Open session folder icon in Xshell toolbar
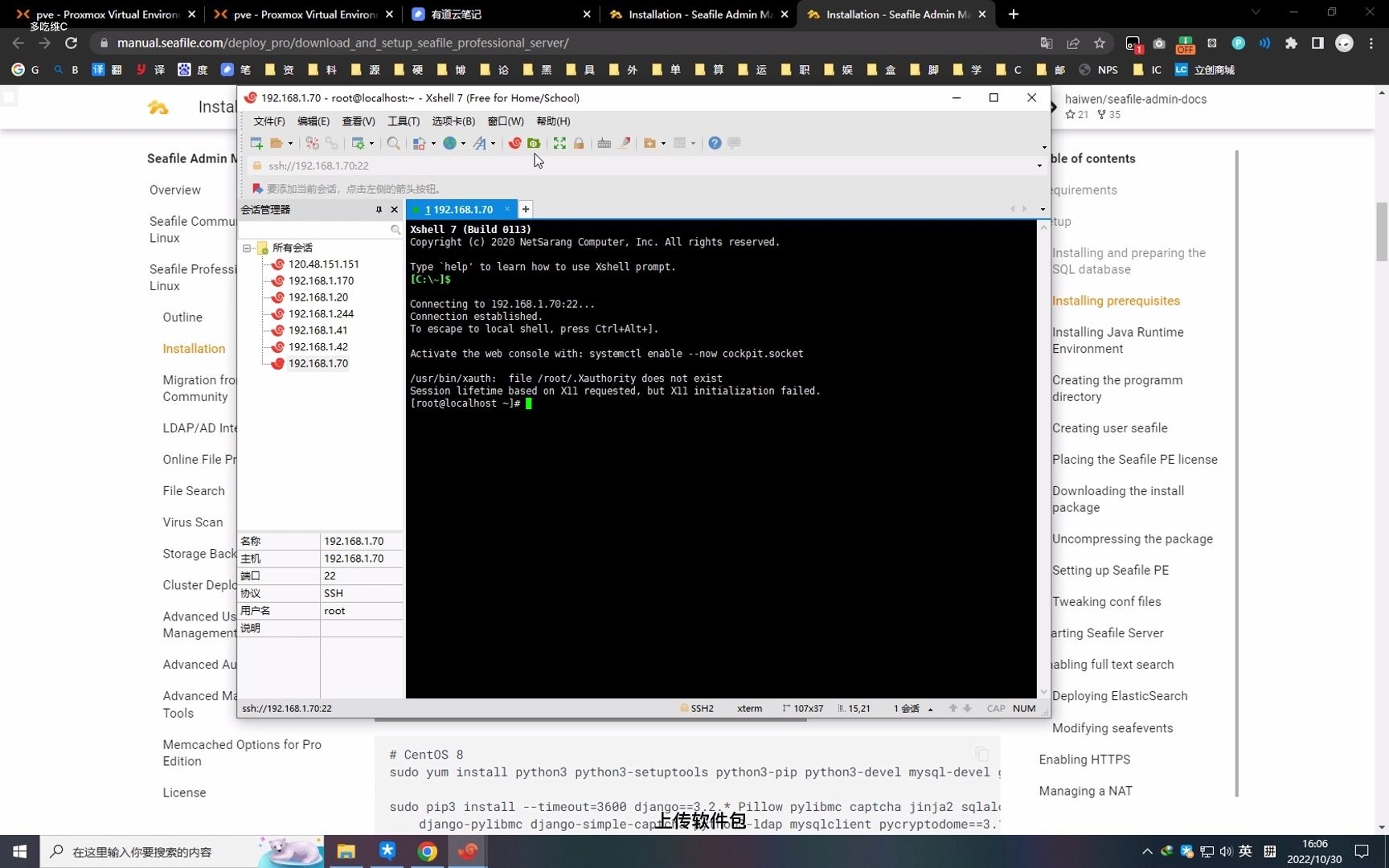1389x868 pixels. tap(277, 143)
